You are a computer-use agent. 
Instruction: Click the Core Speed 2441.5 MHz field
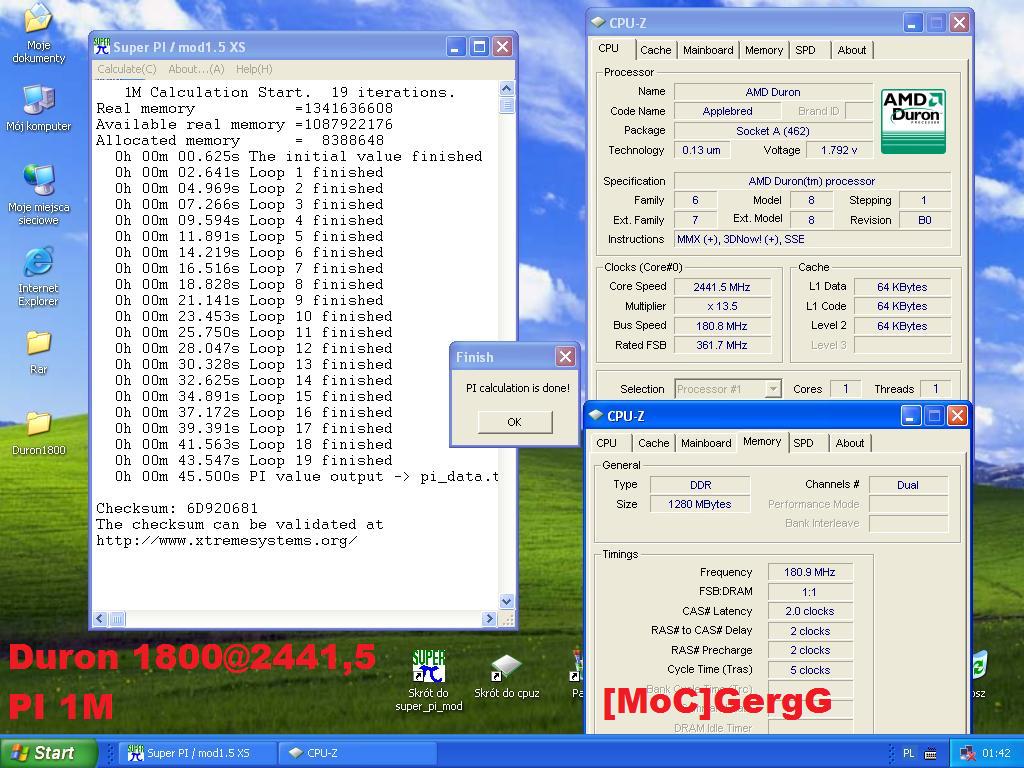click(722, 287)
